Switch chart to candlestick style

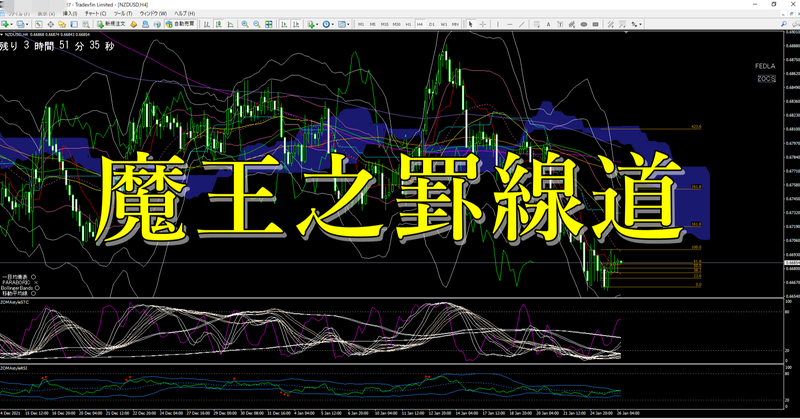[x=219, y=24]
